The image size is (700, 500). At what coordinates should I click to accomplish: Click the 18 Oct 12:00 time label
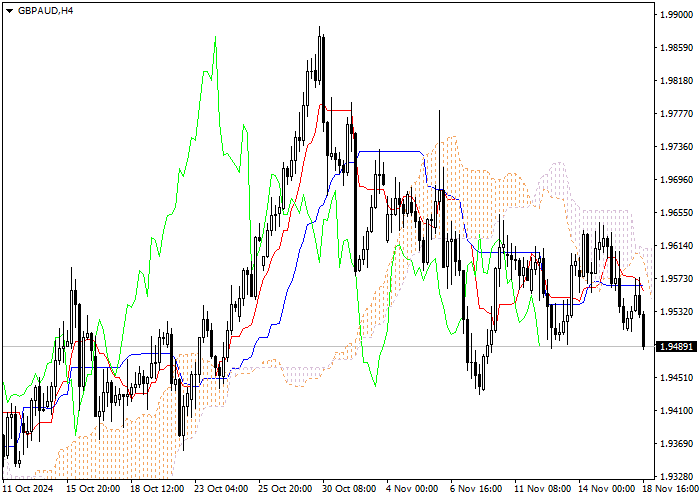point(158,489)
